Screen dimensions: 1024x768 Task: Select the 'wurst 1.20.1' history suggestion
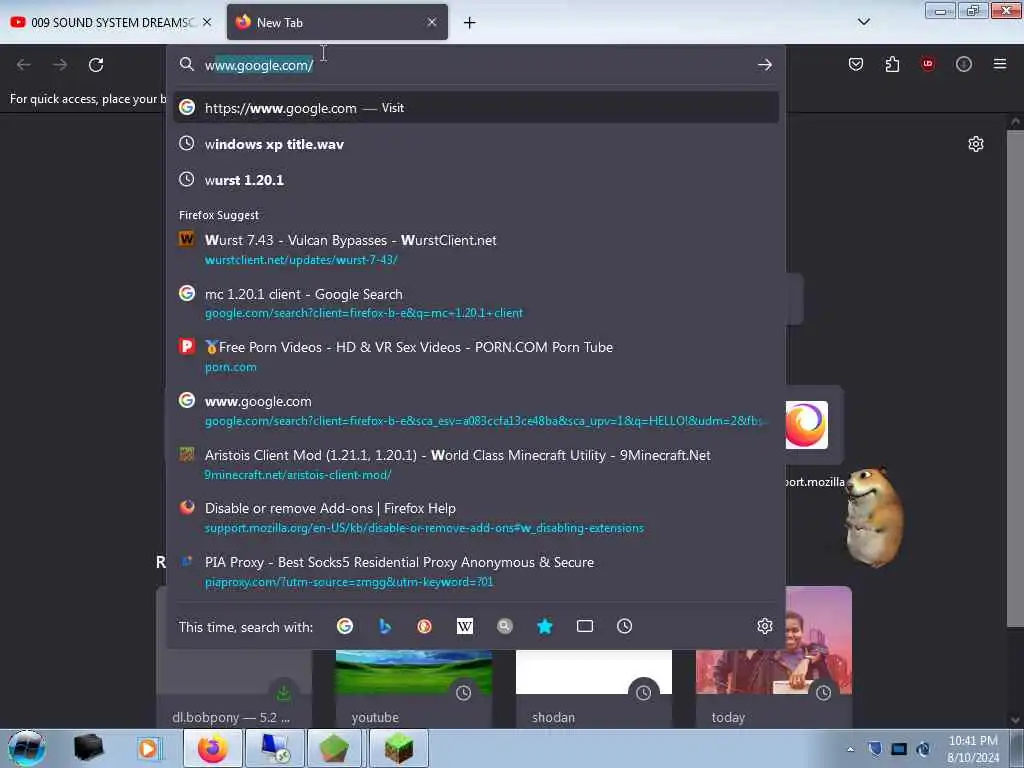click(476, 180)
